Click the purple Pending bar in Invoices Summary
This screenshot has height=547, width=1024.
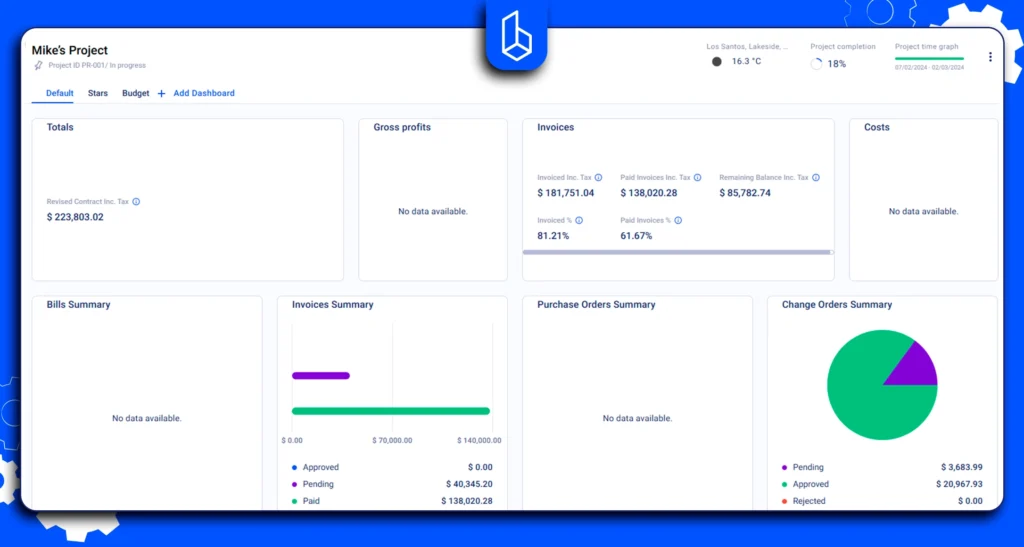coord(321,375)
